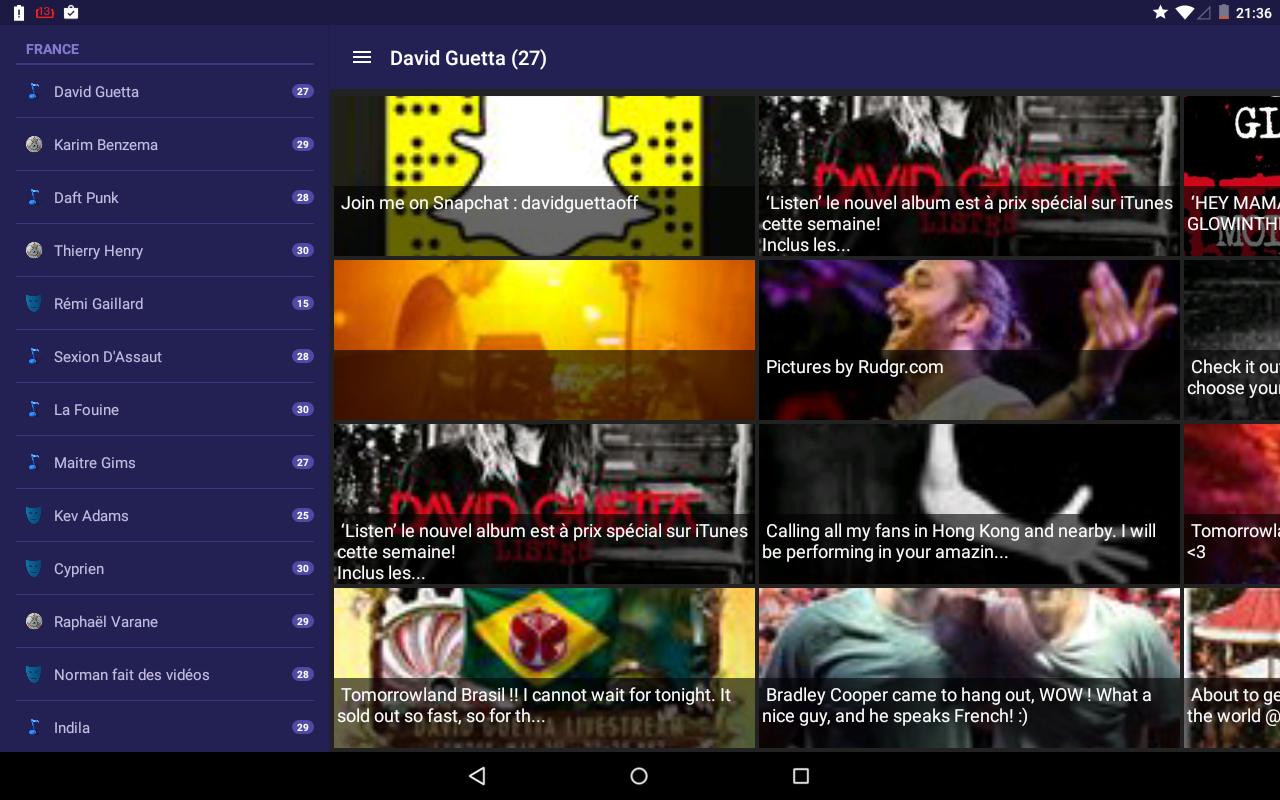Open the 'About to ge...' post card

(x=1232, y=668)
